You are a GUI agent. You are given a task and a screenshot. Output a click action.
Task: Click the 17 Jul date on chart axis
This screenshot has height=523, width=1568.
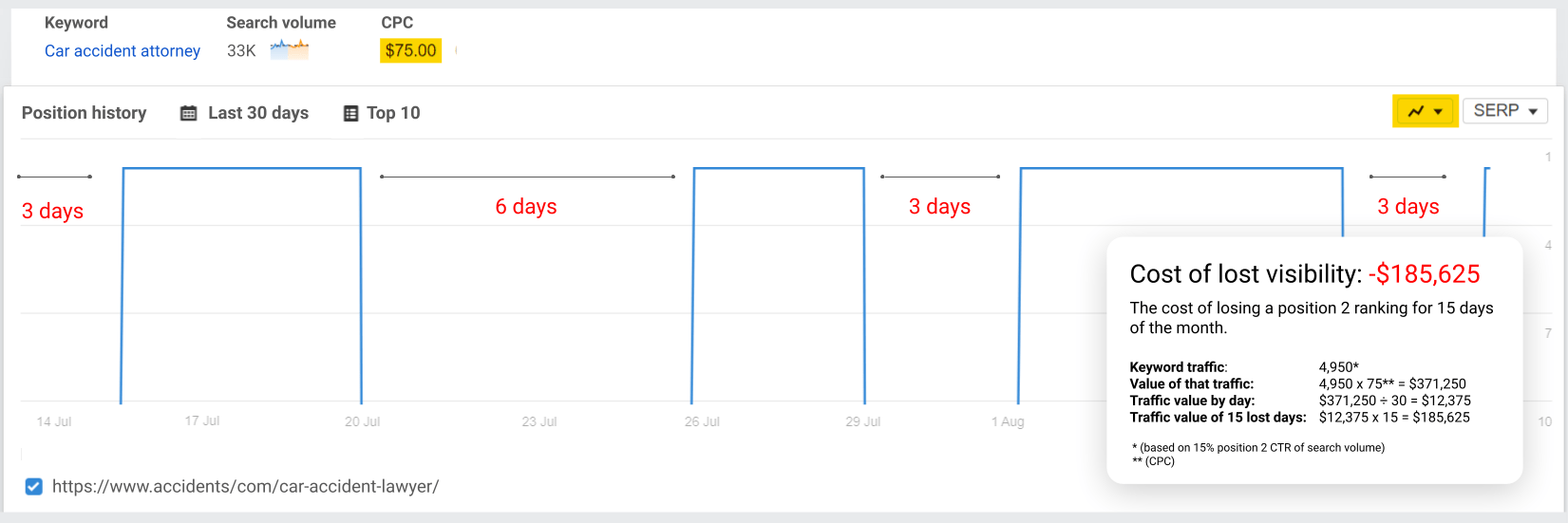tap(202, 420)
